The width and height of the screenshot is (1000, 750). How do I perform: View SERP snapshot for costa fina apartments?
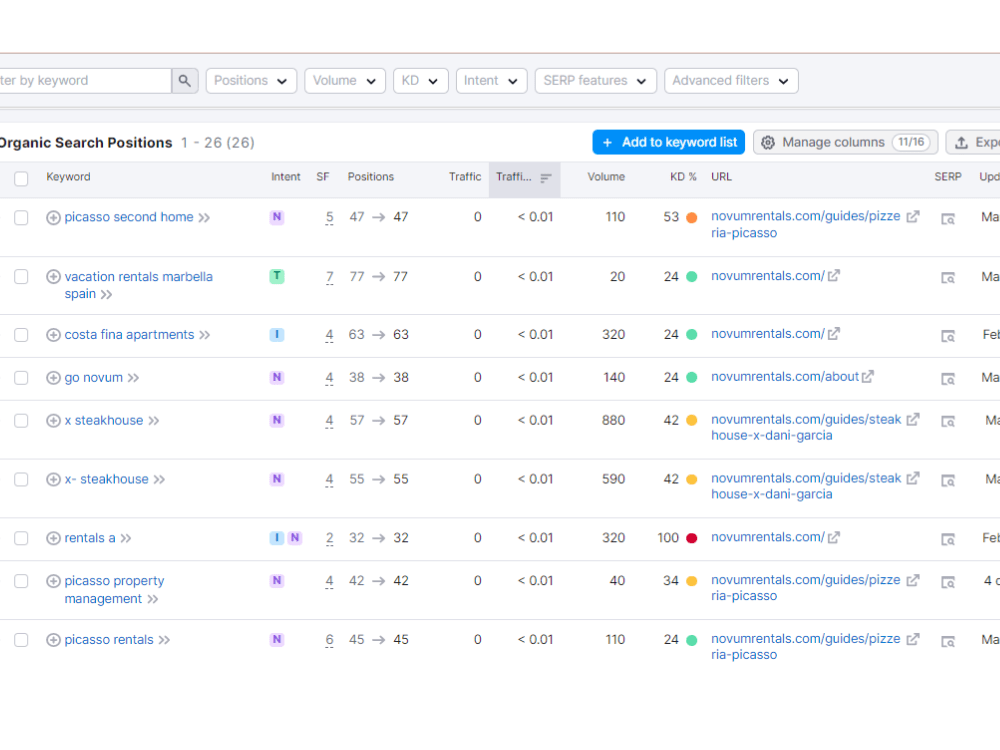click(948, 336)
